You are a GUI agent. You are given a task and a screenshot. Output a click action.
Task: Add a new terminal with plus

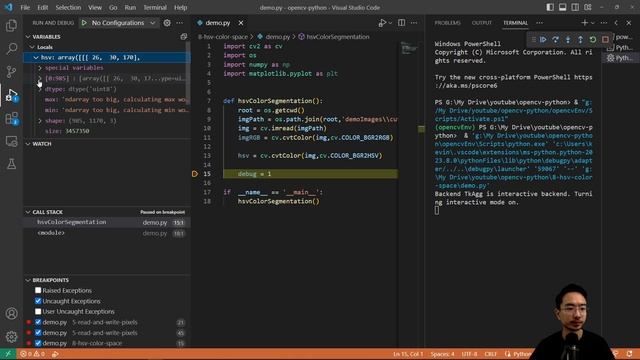click(x=584, y=23)
